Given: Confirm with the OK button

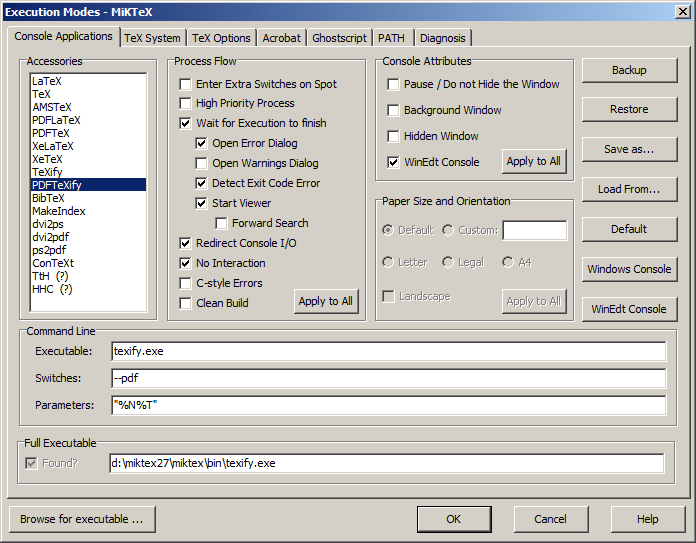Looking at the screenshot, I should click(x=454, y=519).
